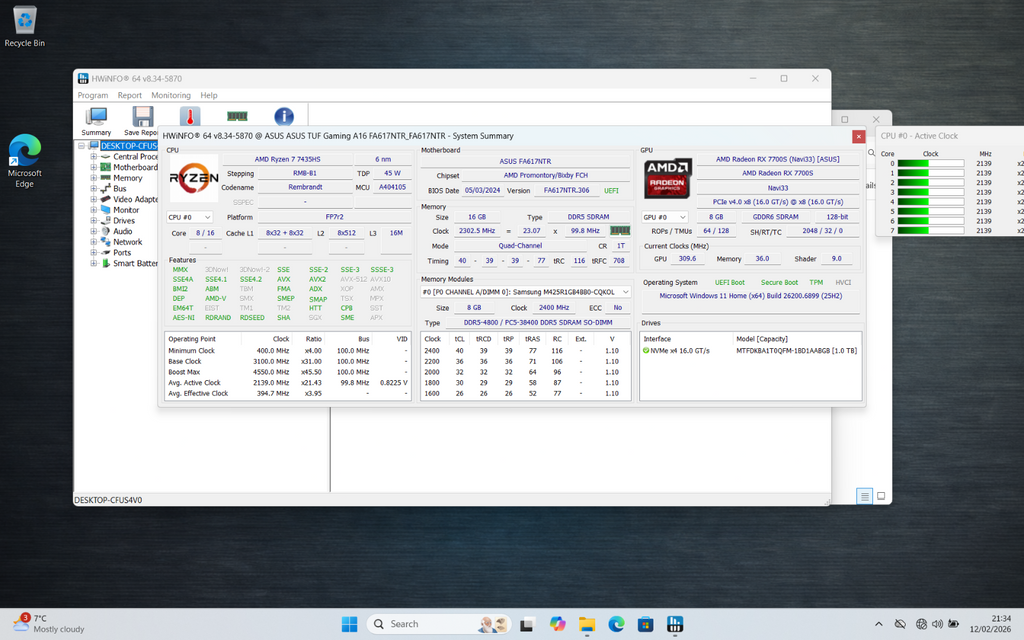1024x640 pixels.
Task: Click the Ryzen logo image
Action: coord(193,177)
